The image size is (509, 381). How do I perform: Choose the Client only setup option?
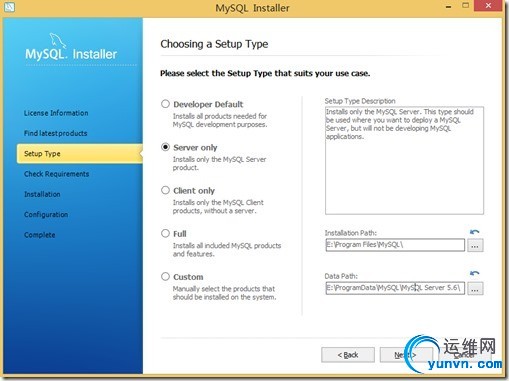coord(165,190)
